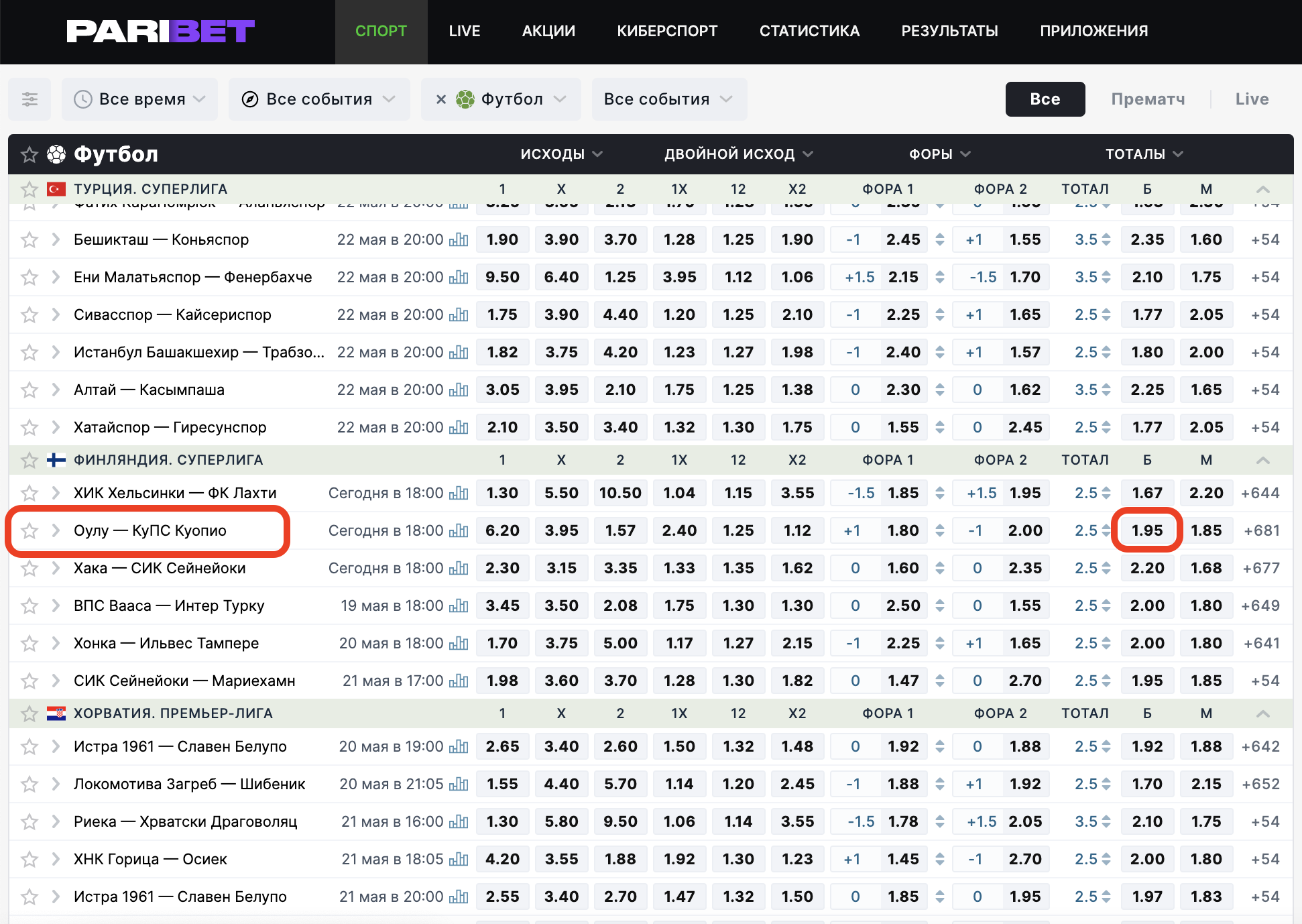
Task: Open statistics chart for Сивасспор — Кайсериспор
Action: tap(459, 314)
